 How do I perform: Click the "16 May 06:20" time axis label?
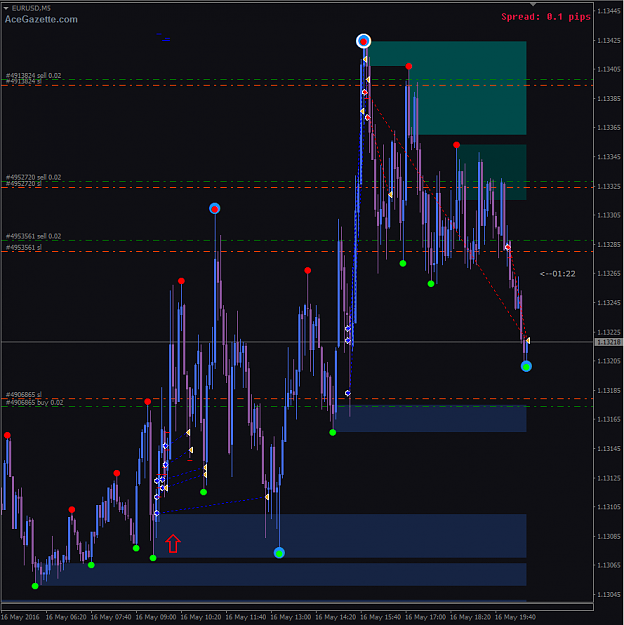click(66, 617)
